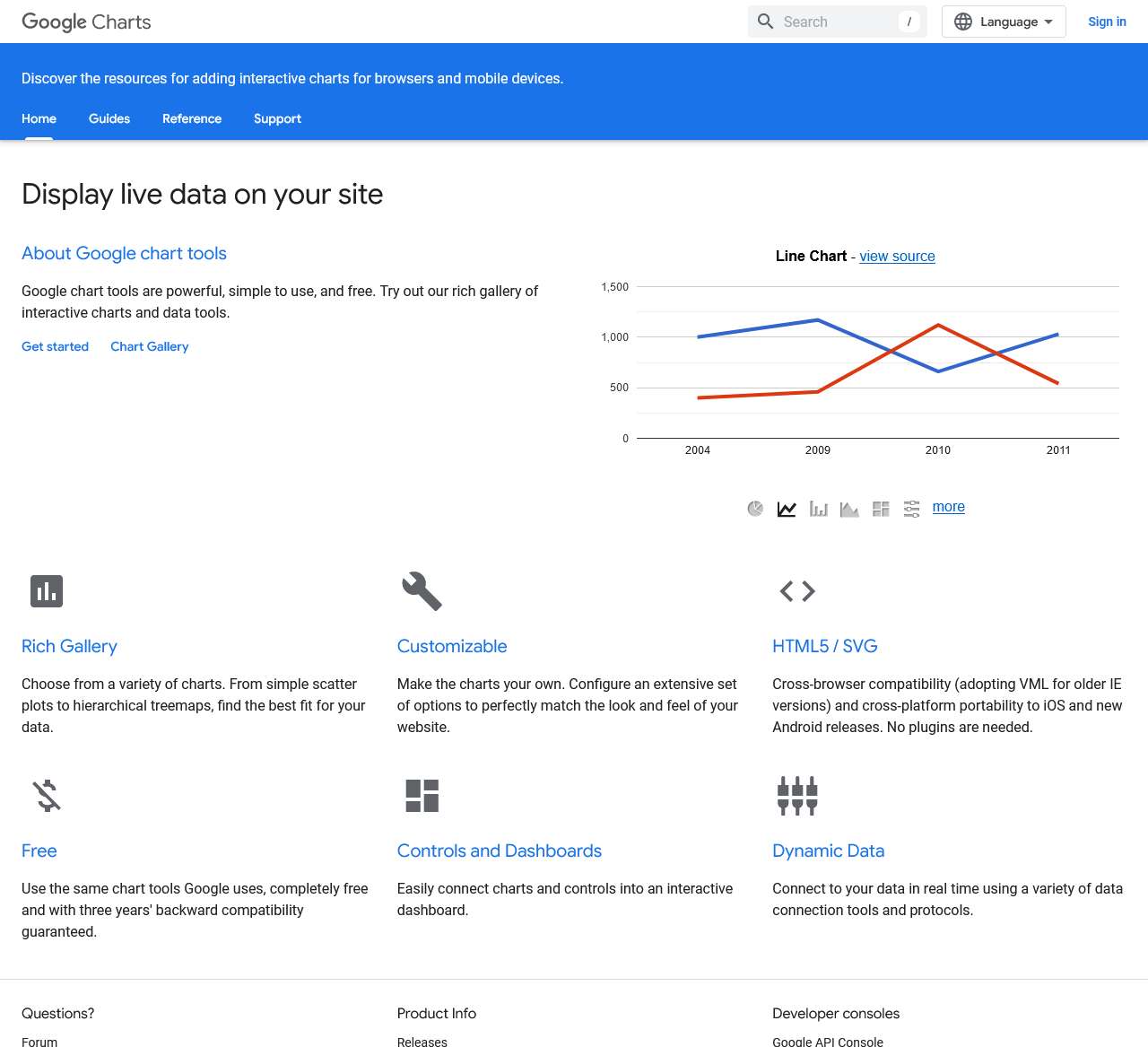
Task: Select the column chart type icon
Action: pos(818,509)
